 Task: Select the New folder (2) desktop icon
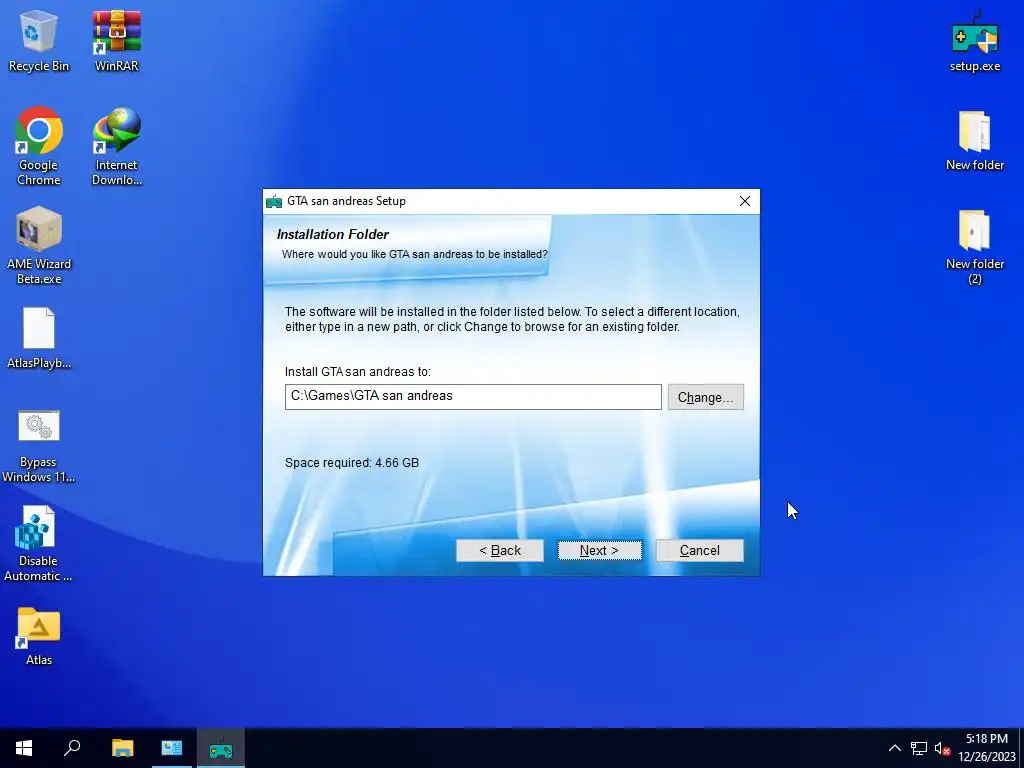click(x=974, y=247)
